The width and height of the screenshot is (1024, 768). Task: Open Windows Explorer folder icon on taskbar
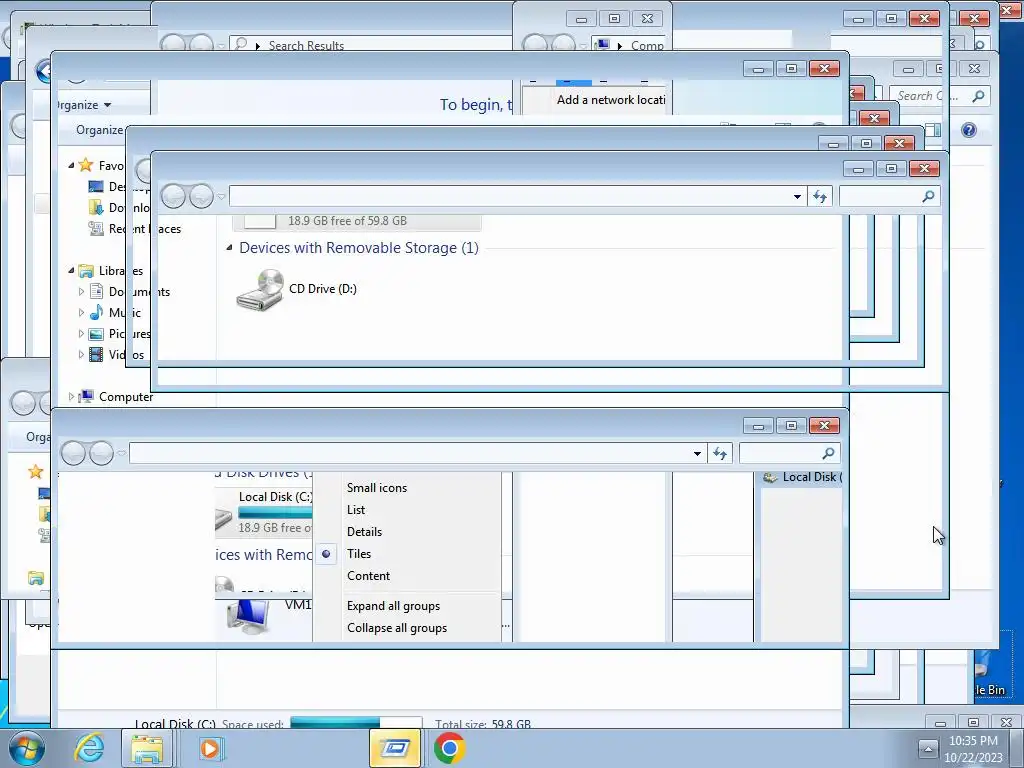pos(148,748)
